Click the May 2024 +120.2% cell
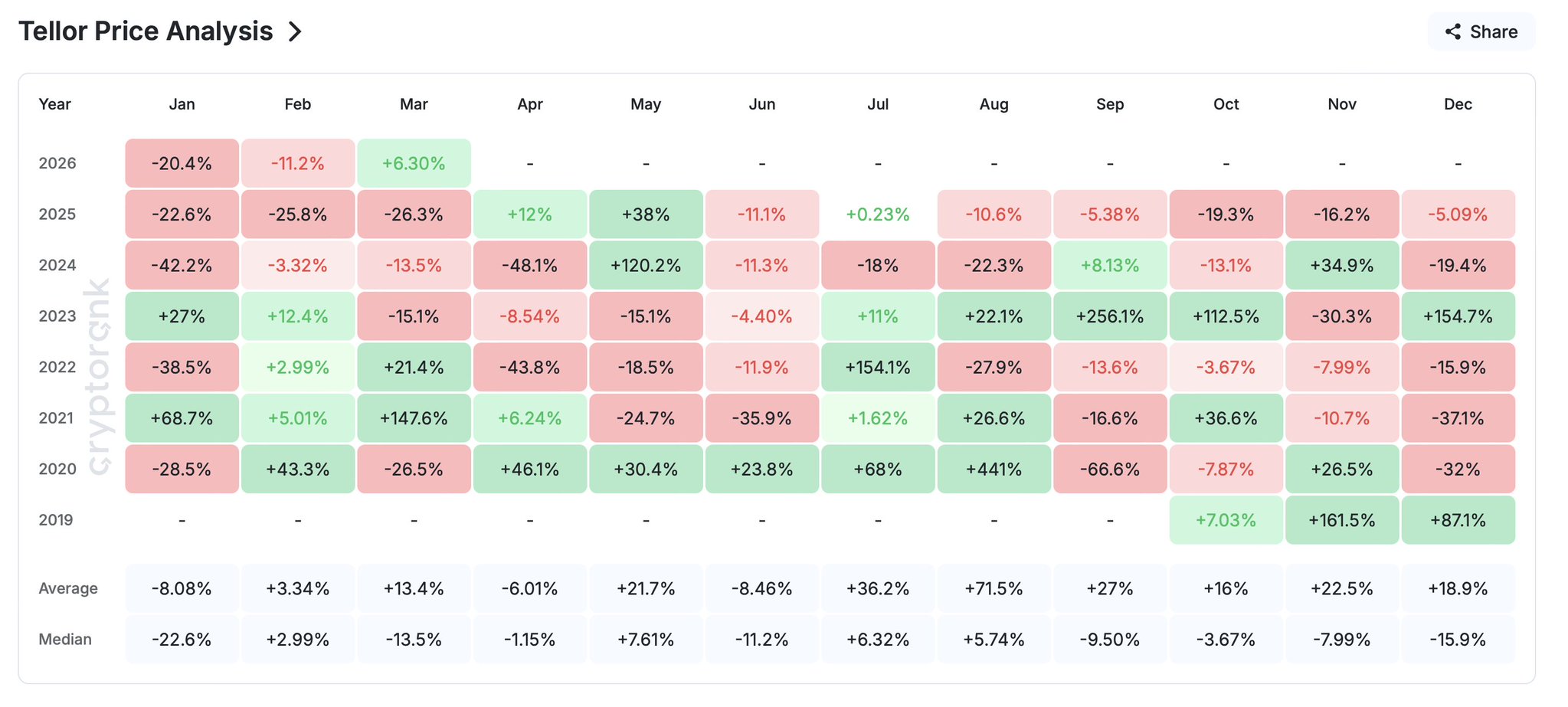Screen dimensions: 1568x707 pyautogui.click(x=646, y=265)
